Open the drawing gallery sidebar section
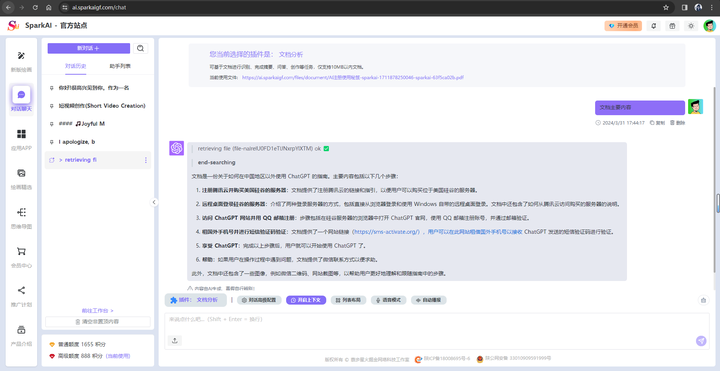Viewport: 720px width, 371px height. coord(21,179)
